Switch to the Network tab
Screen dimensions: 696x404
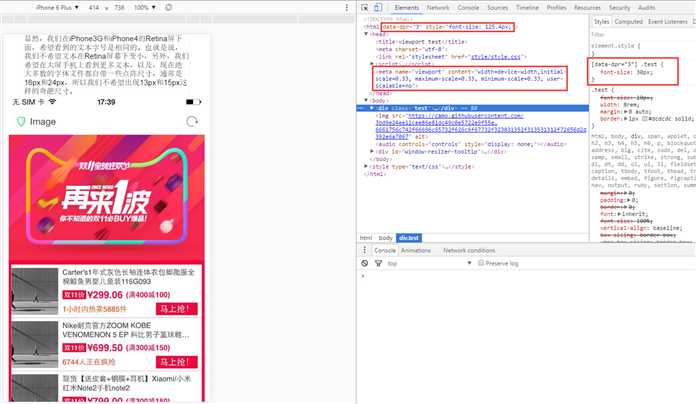click(x=438, y=8)
